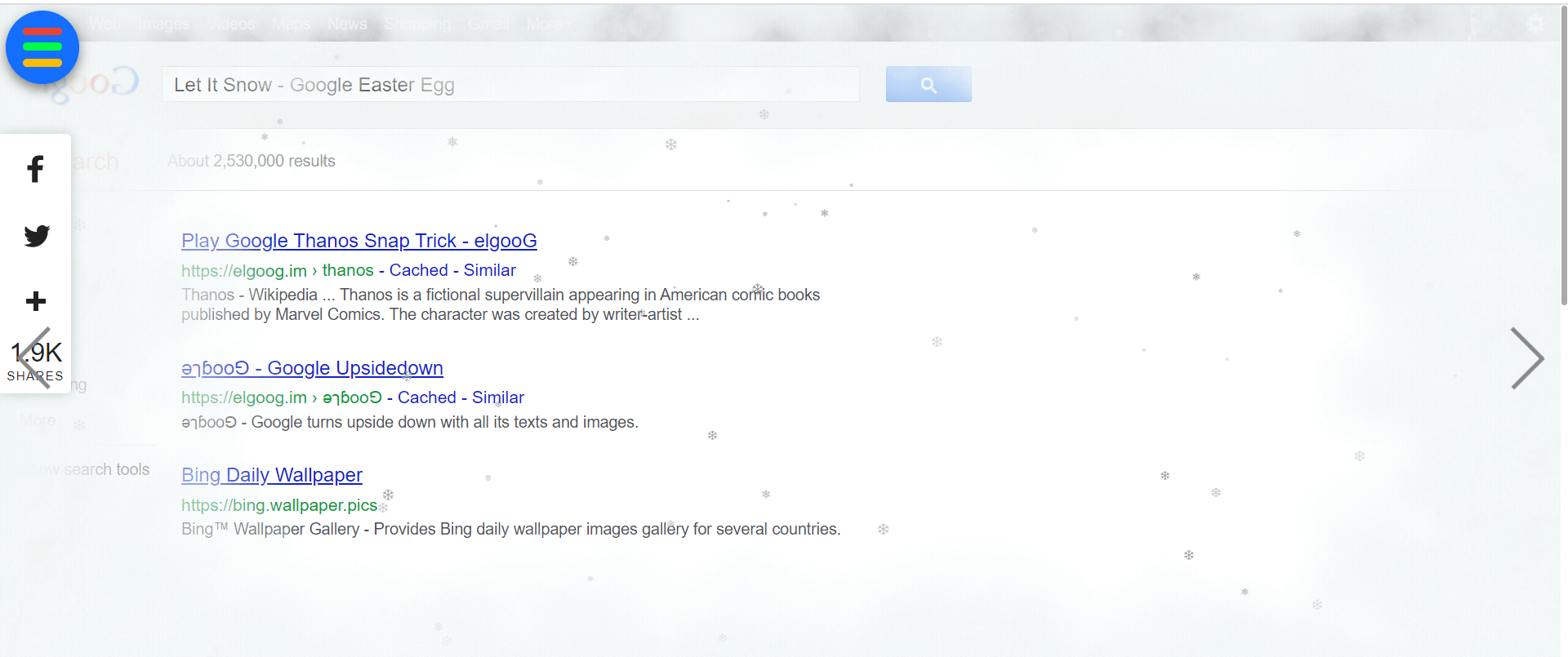
Task: Open the colorful hamburger menu button
Action: (x=42, y=47)
